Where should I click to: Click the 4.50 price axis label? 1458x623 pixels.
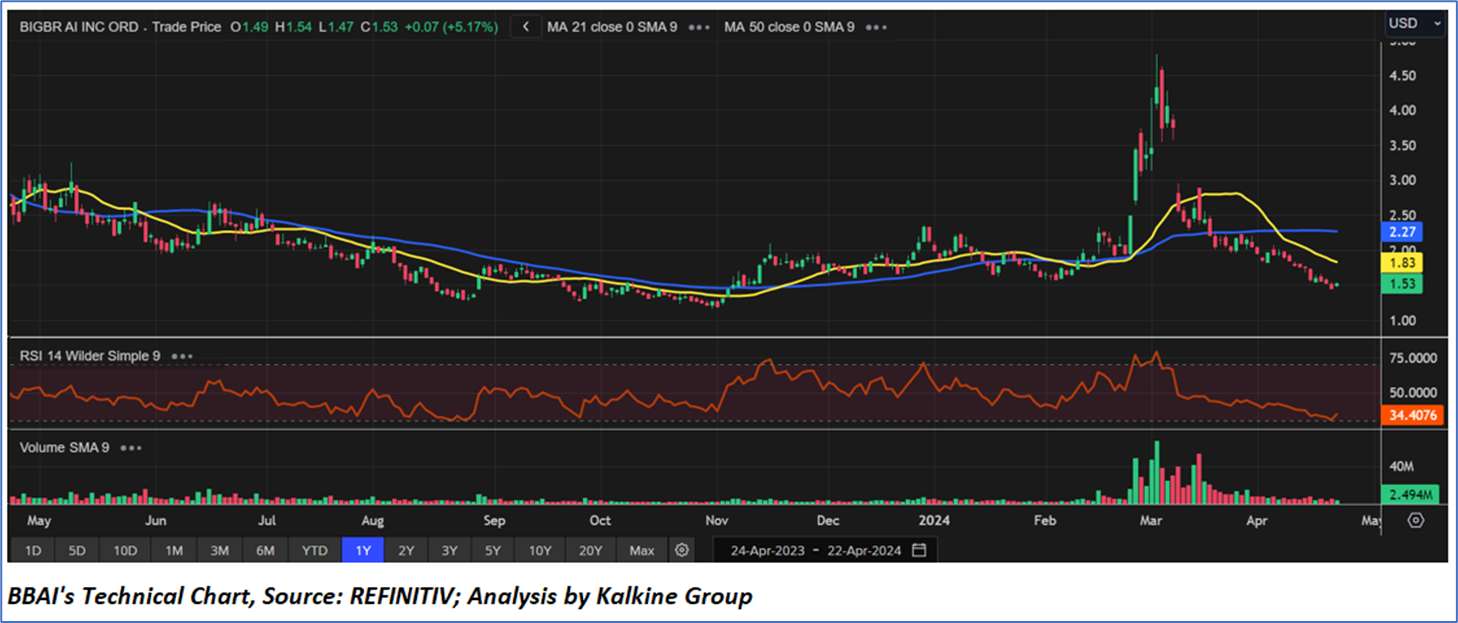point(1401,76)
